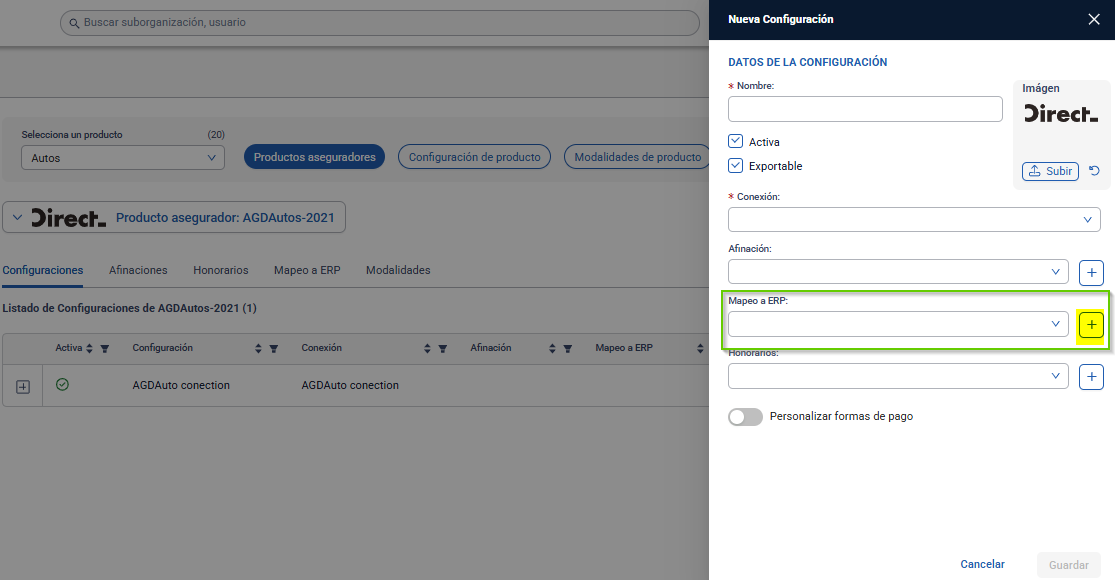Image resolution: width=1115 pixels, height=580 pixels.
Task: Click the search magnifier icon
Action: [x=74, y=23]
